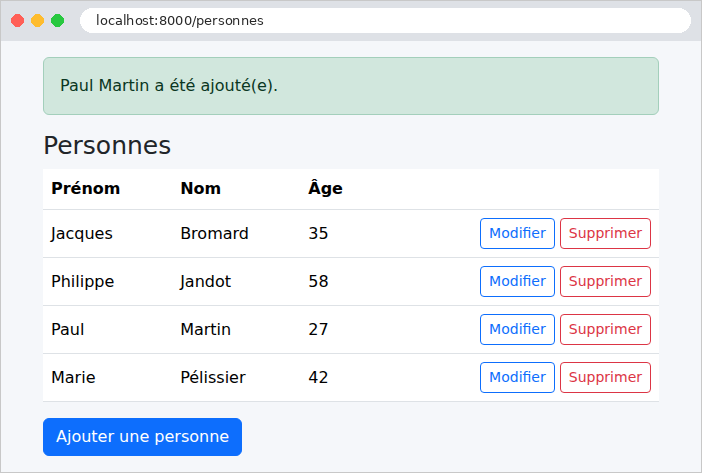Click the last name Pélissier
Viewport: 702px width, 473px height.
[x=213, y=377]
